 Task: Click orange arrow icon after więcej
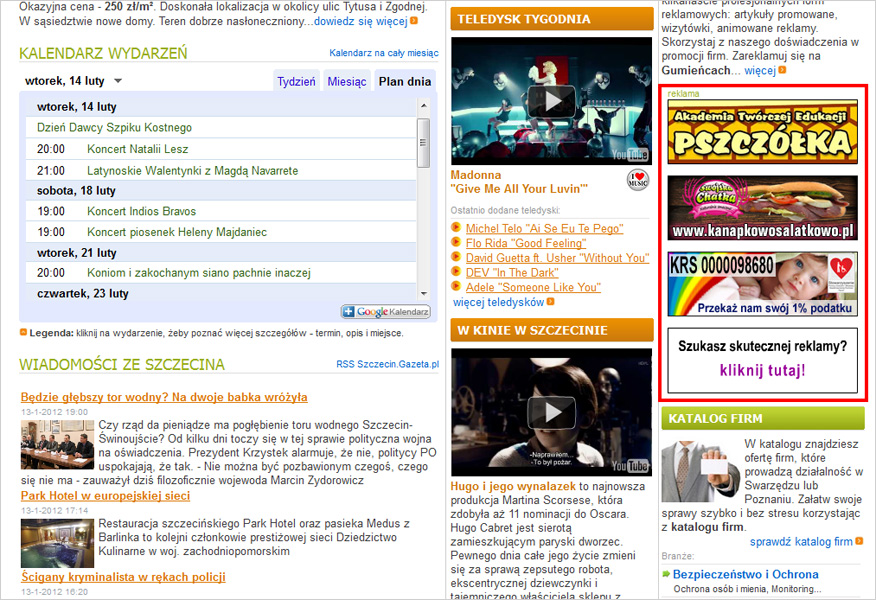(782, 70)
